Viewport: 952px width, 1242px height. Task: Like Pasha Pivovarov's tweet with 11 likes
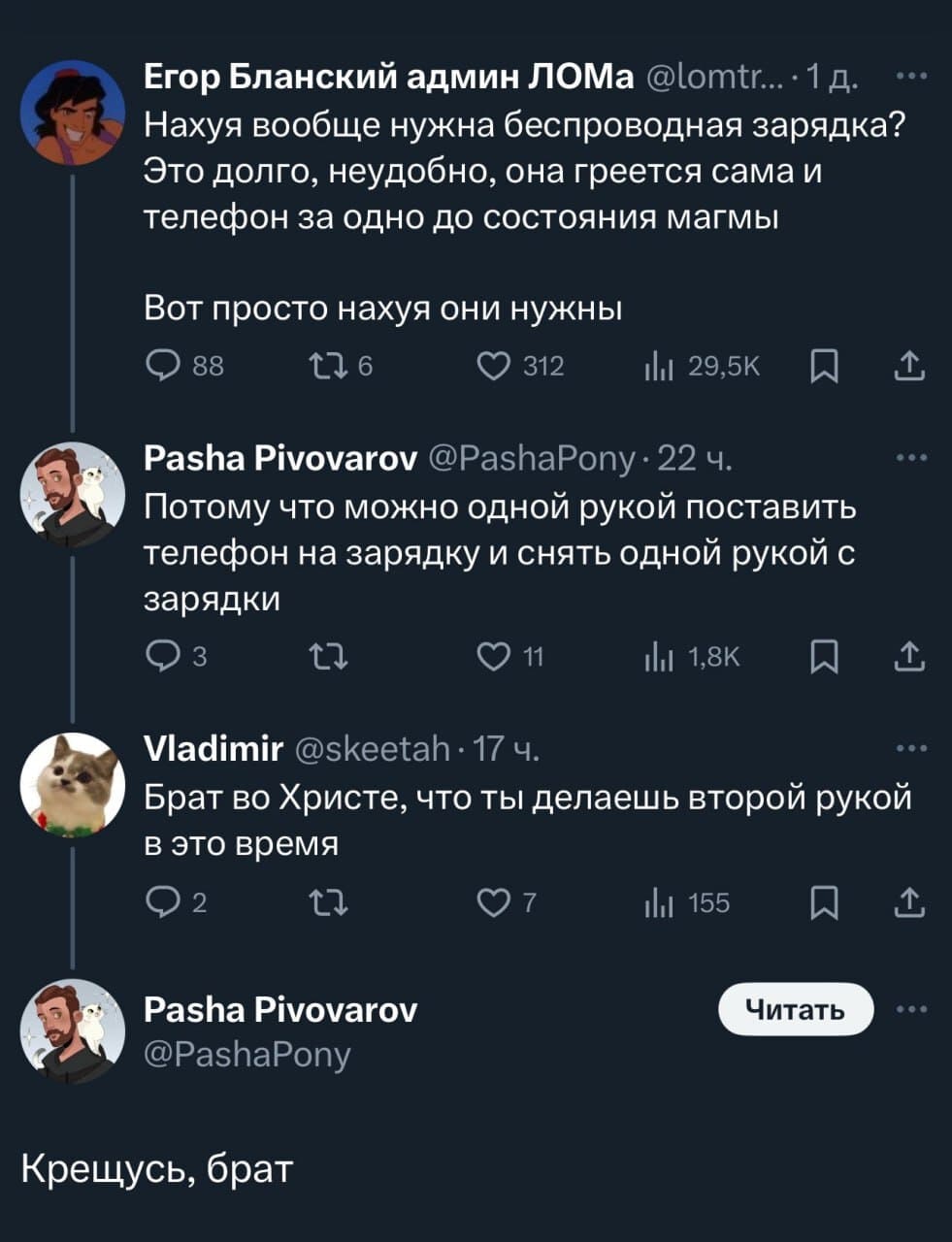click(494, 658)
